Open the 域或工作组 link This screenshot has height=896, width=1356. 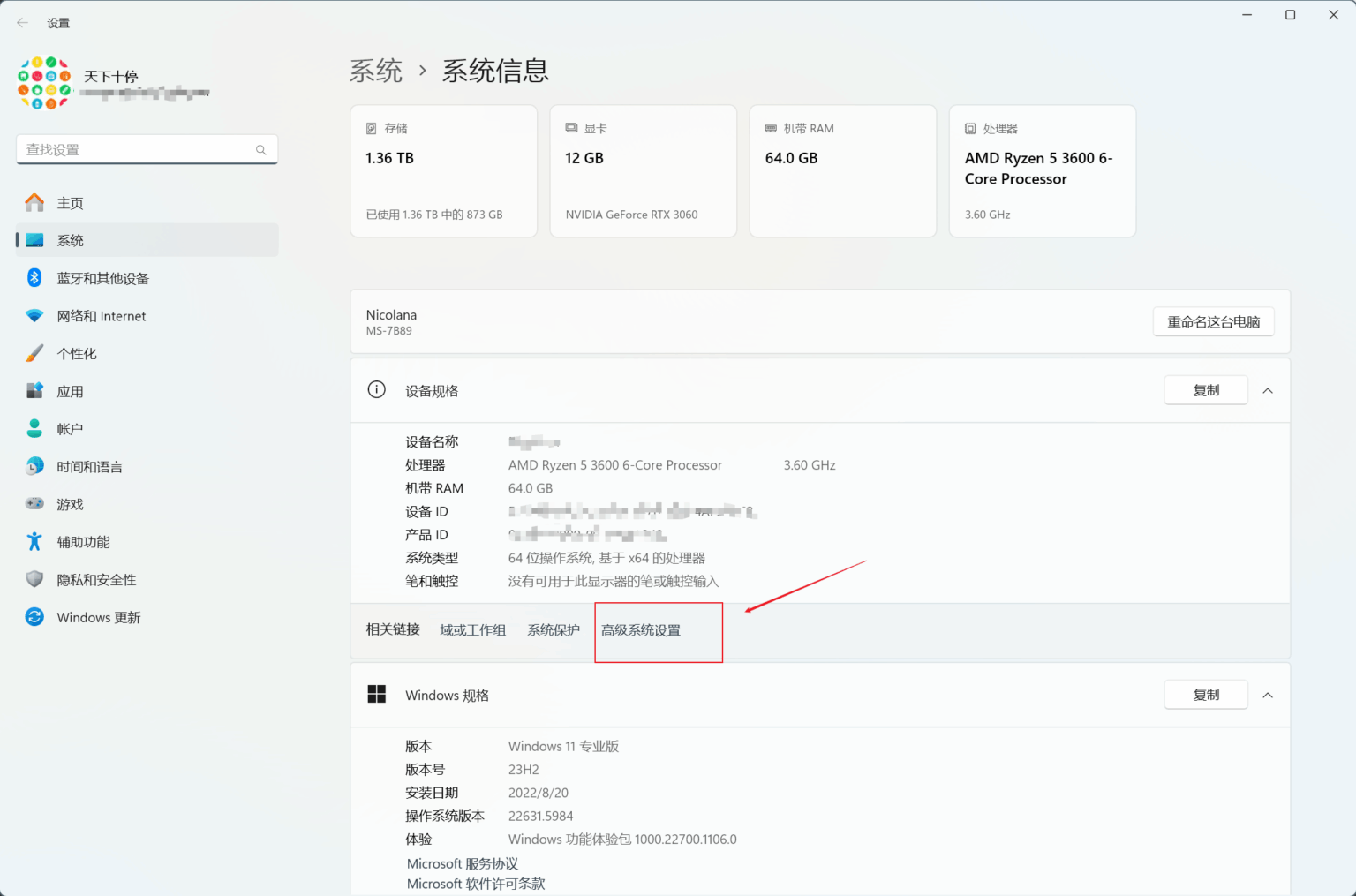(472, 629)
